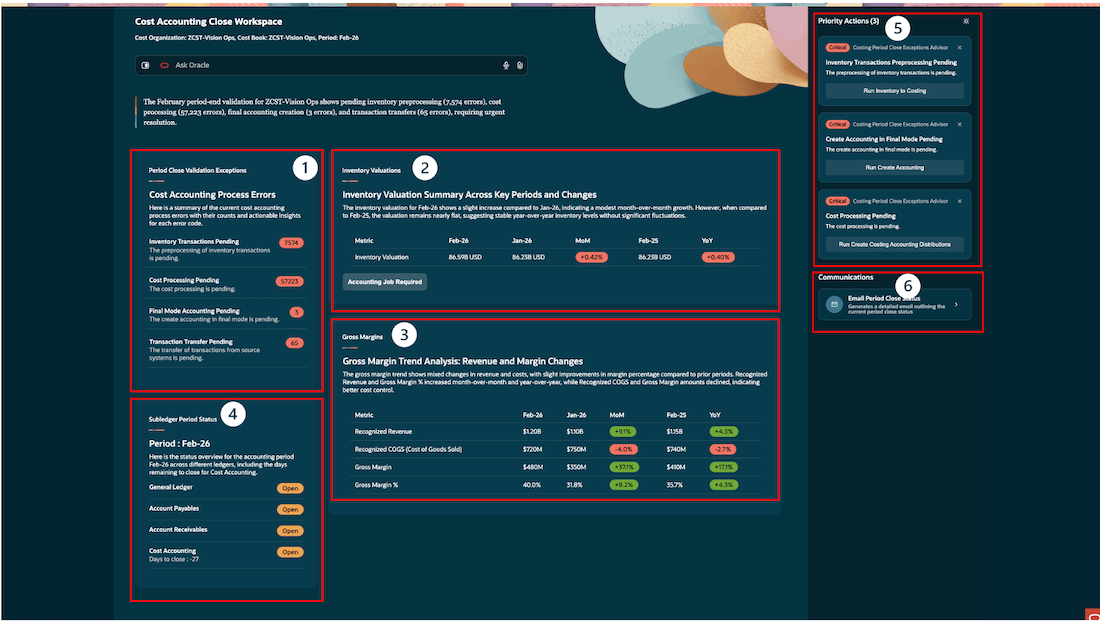This screenshot has width=1100, height=623.
Task: Click the -2.7% COGS YoY badge
Action: (x=723, y=450)
